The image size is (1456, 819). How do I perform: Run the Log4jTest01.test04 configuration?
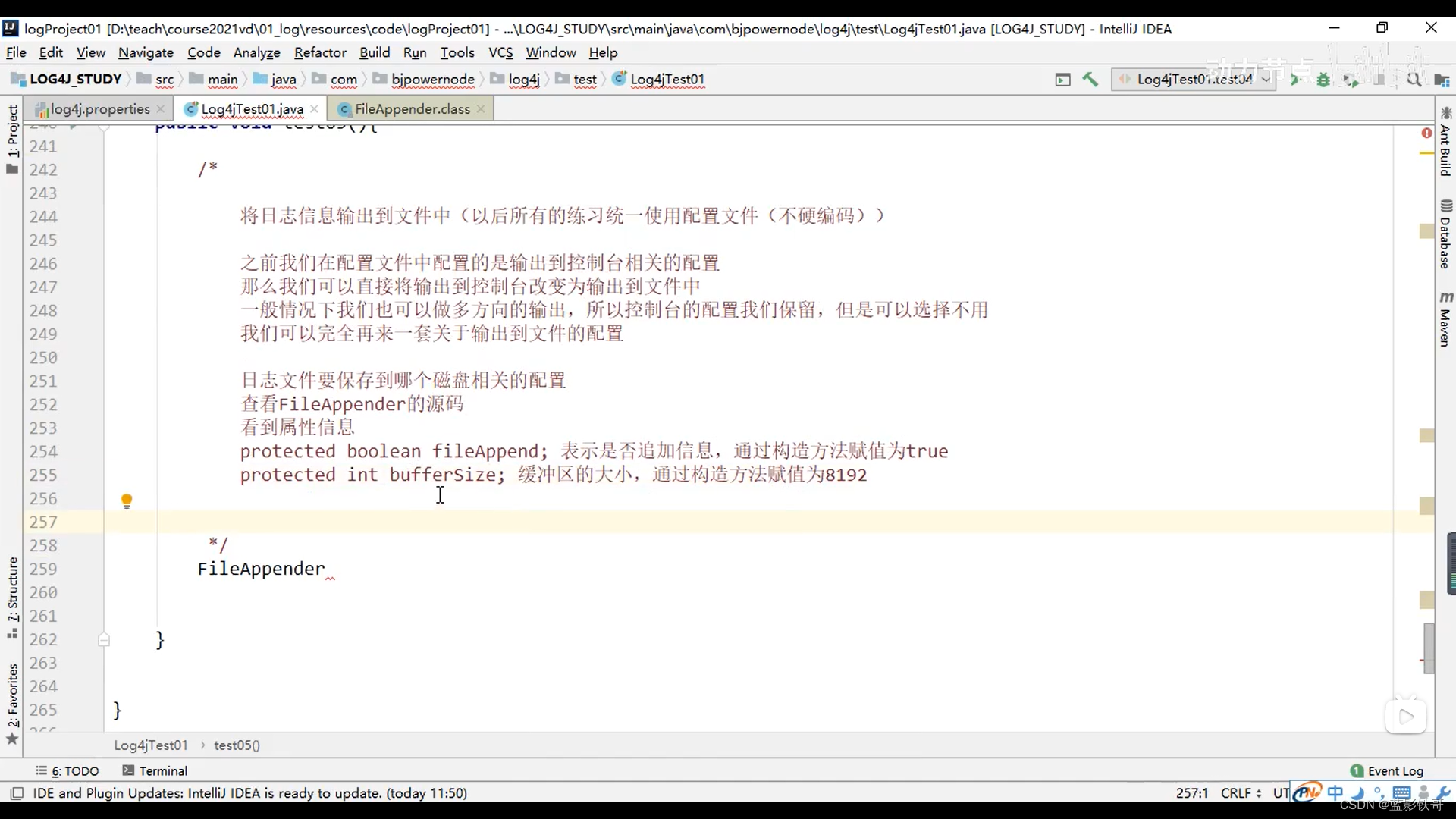coord(1295,80)
